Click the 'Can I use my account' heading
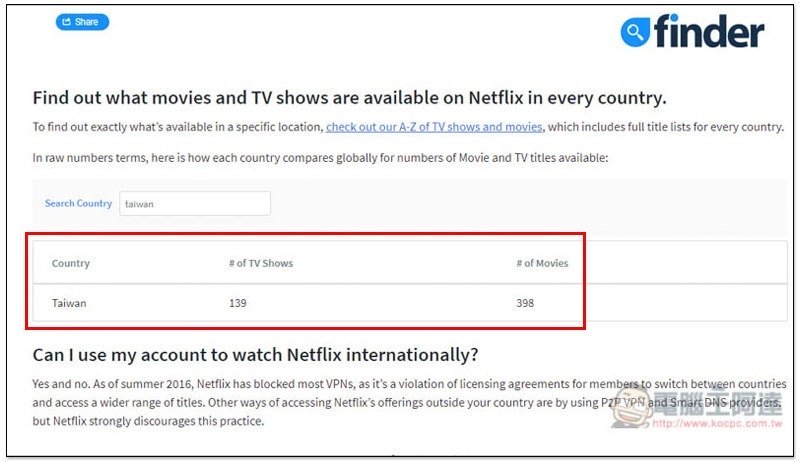 pyautogui.click(x=255, y=354)
